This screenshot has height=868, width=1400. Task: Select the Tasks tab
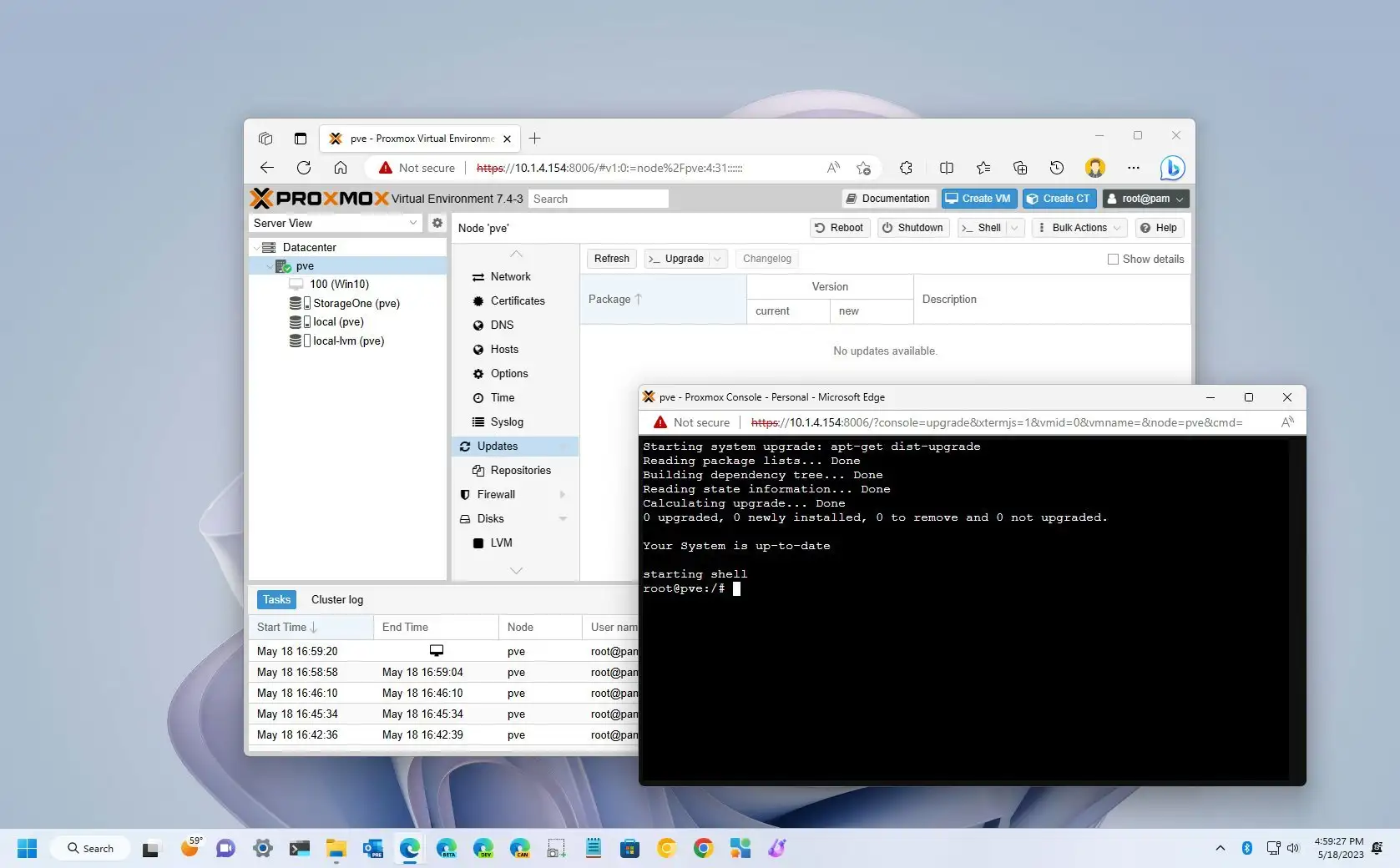pyautogui.click(x=275, y=599)
